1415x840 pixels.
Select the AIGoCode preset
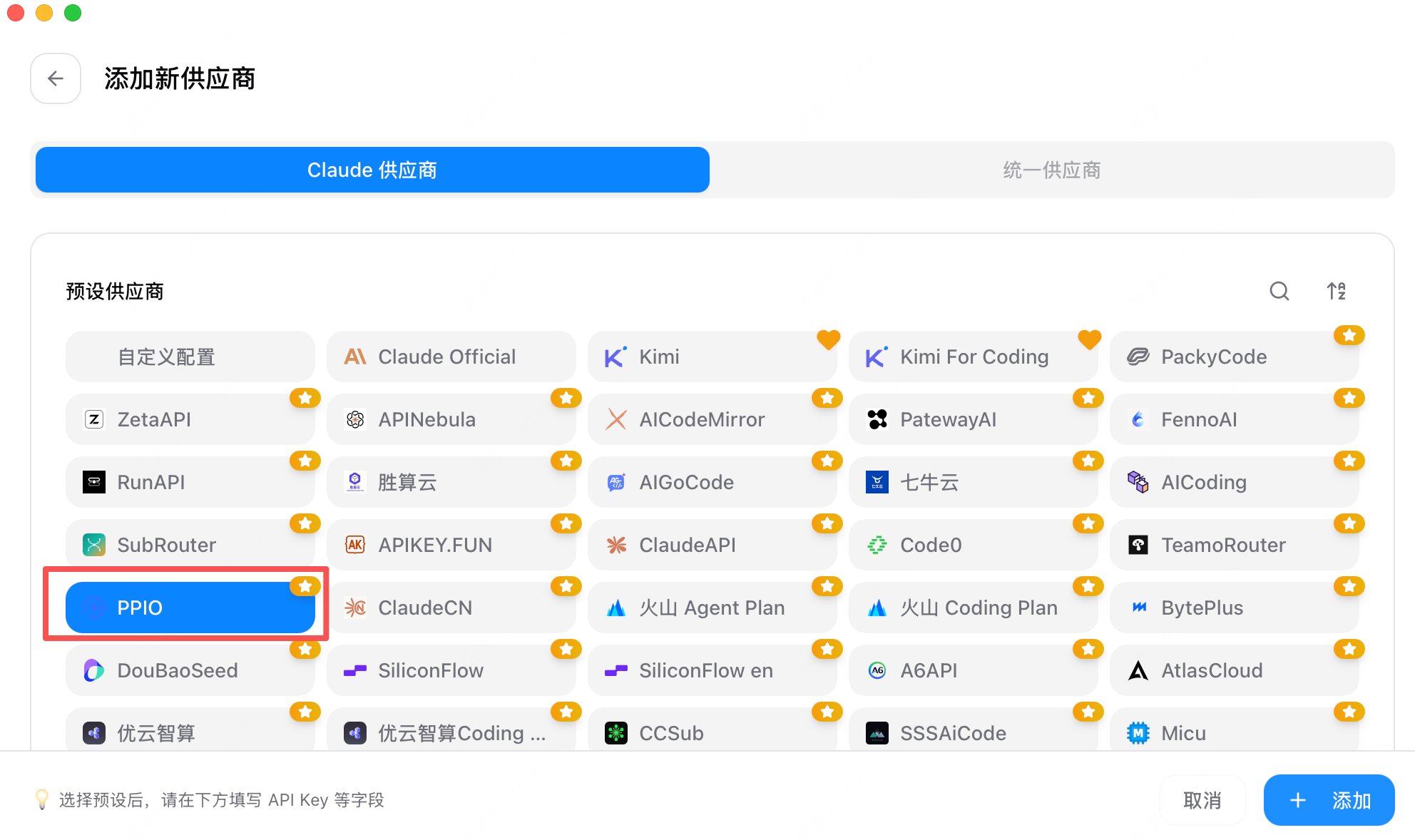point(712,482)
